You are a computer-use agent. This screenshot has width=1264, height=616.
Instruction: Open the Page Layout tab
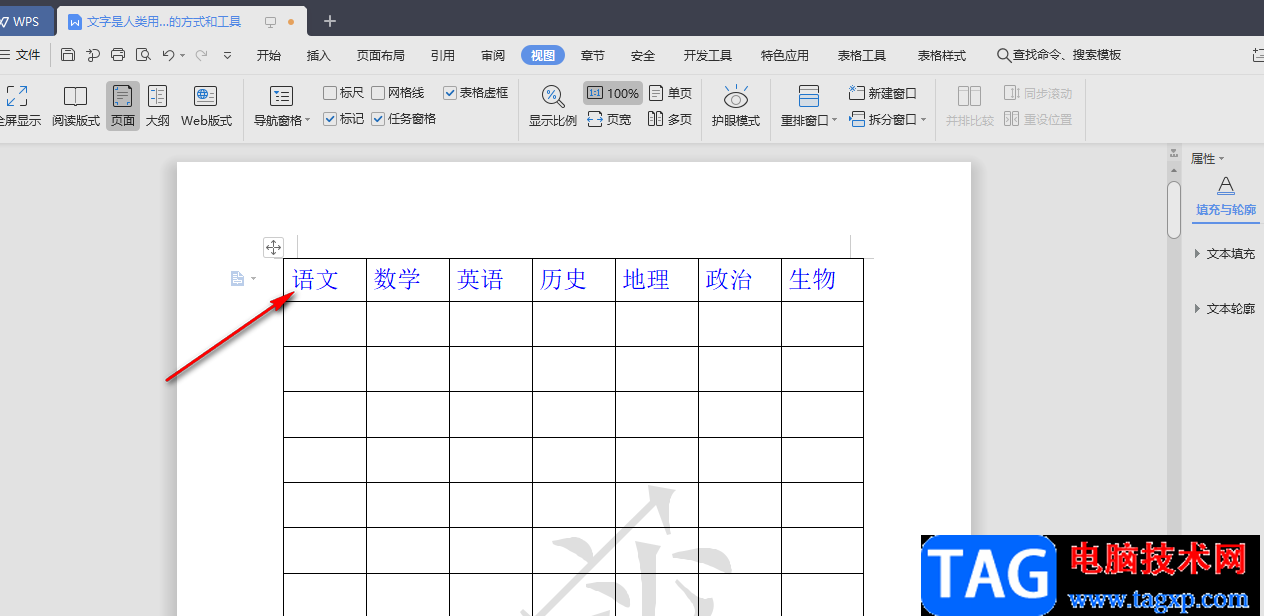click(381, 55)
